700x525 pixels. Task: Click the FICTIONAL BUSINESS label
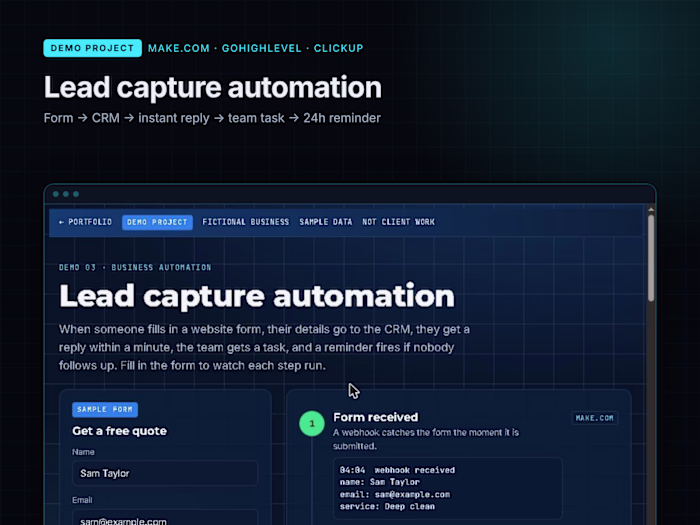click(x=246, y=222)
